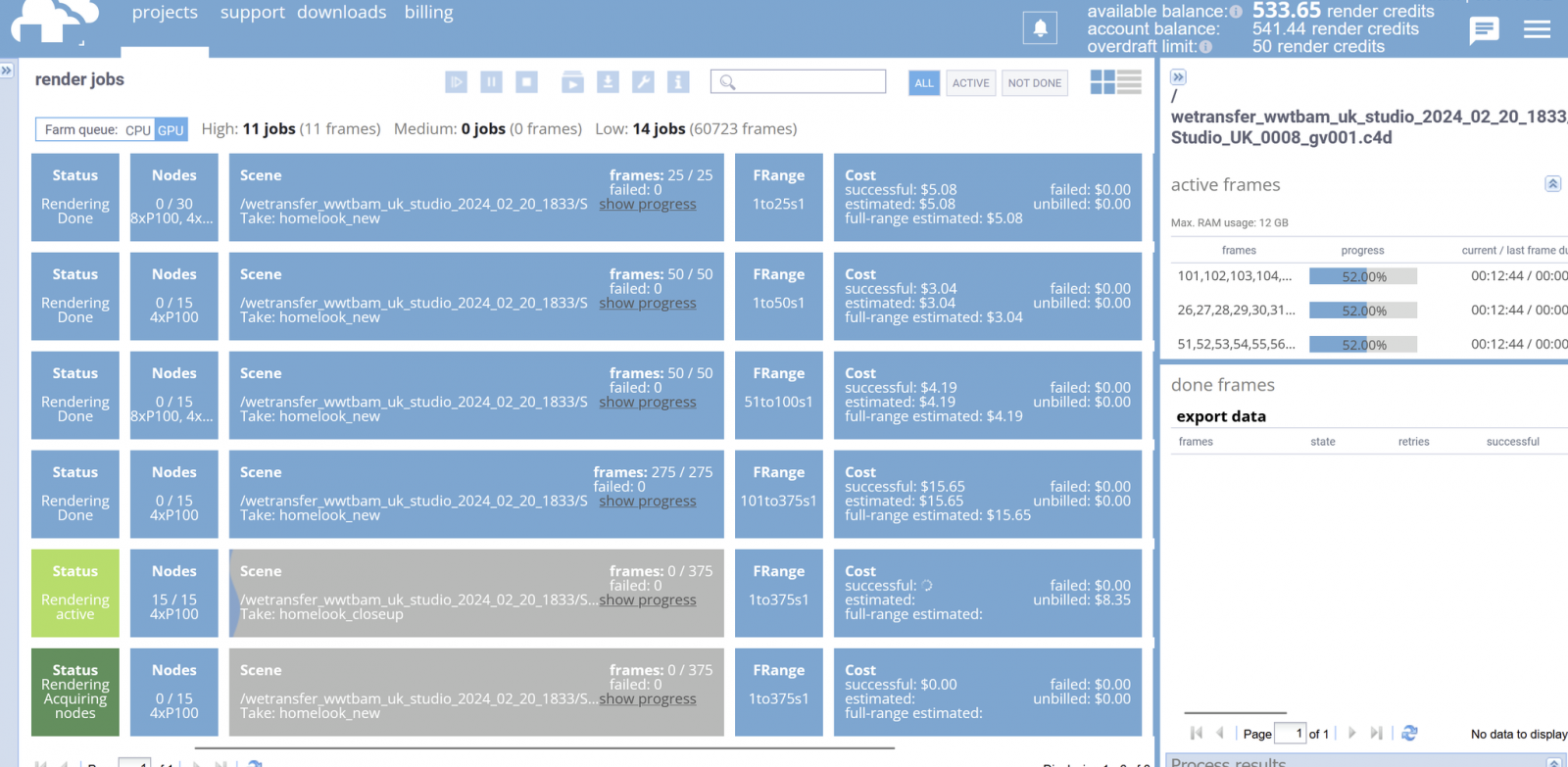Click the pause job icon
This screenshot has height=767, width=1568.
click(491, 82)
